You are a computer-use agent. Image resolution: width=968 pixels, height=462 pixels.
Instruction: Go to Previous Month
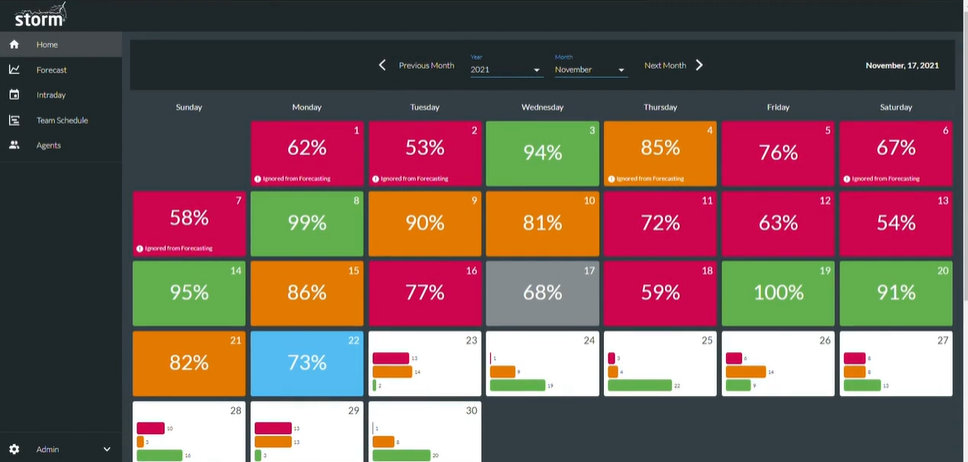[426, 65]
